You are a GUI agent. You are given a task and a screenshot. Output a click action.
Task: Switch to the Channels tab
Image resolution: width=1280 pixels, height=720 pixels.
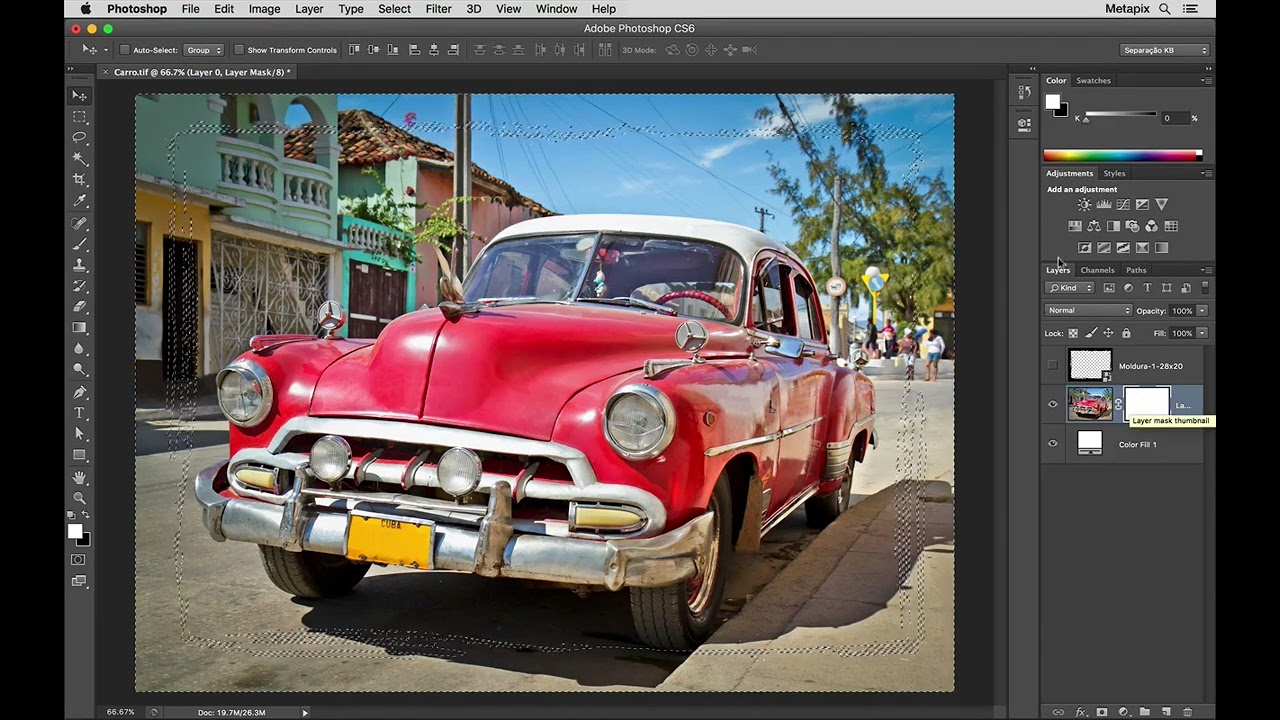[x=1097, y=270]
